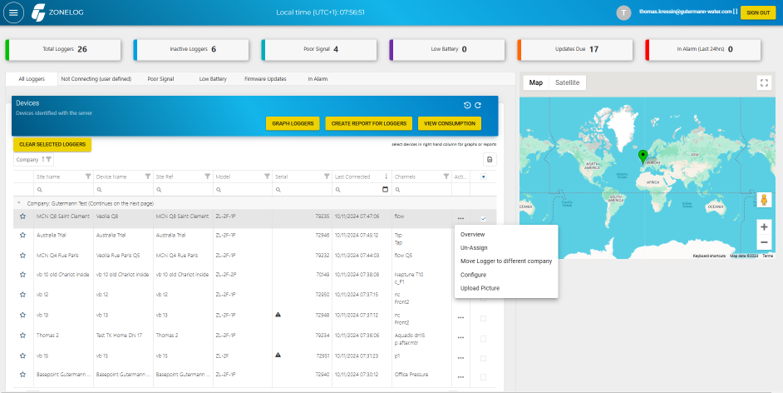This screenshot has width=783, height=393.
Task: Star the Australia Trial site row
Action: (22, 235)
